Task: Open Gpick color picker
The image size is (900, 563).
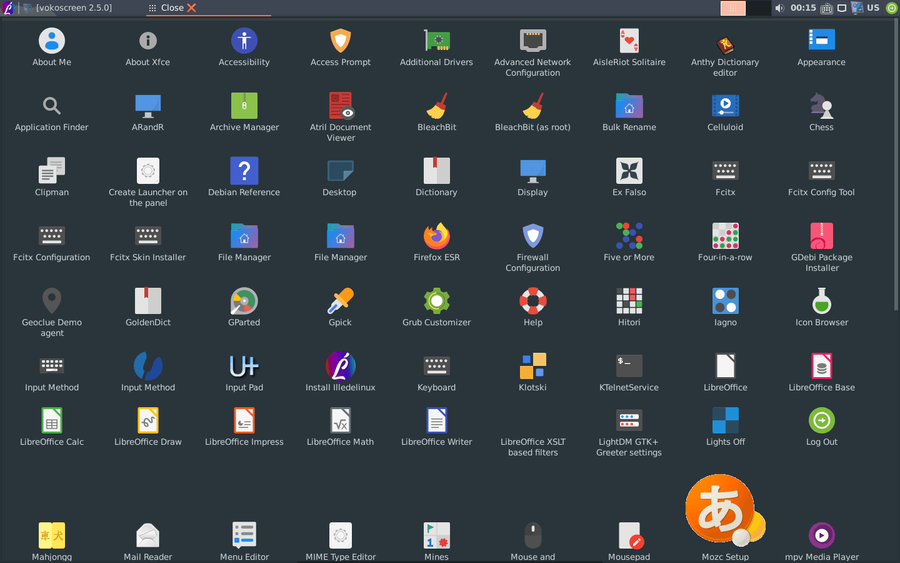Action: tap(340, 307)
